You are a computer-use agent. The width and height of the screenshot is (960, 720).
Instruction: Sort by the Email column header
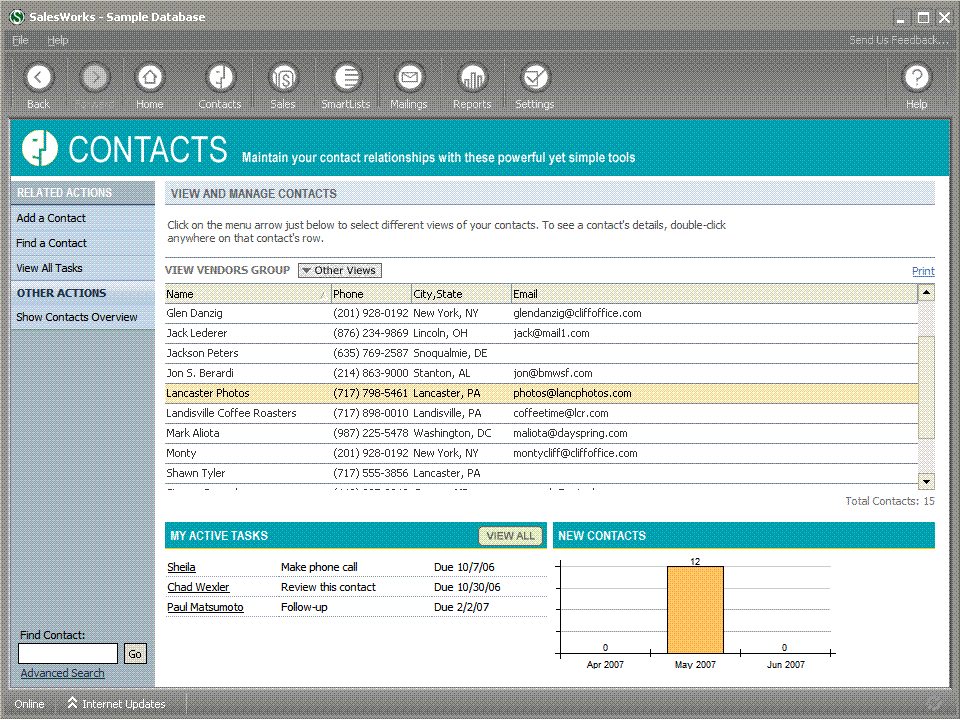714,294
